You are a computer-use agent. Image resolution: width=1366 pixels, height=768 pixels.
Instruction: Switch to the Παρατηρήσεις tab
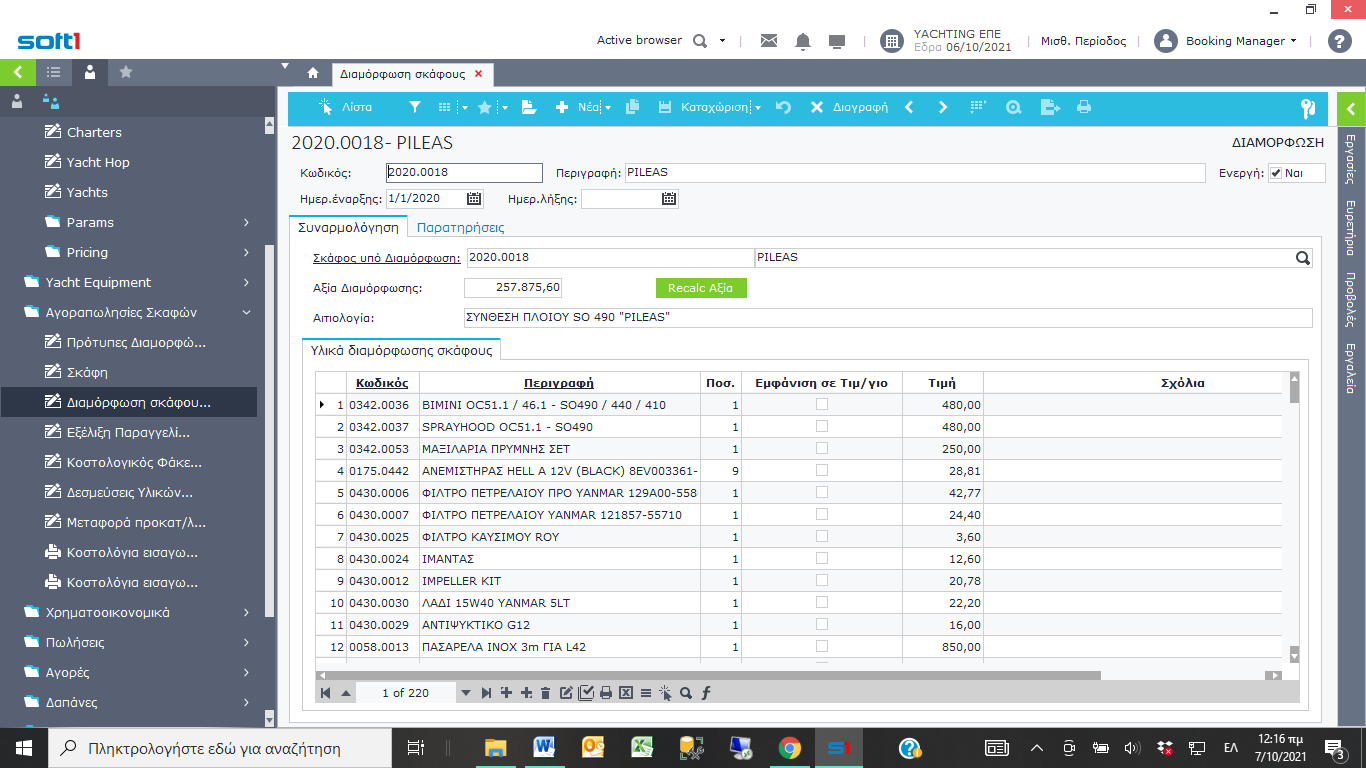pos(460,227)
